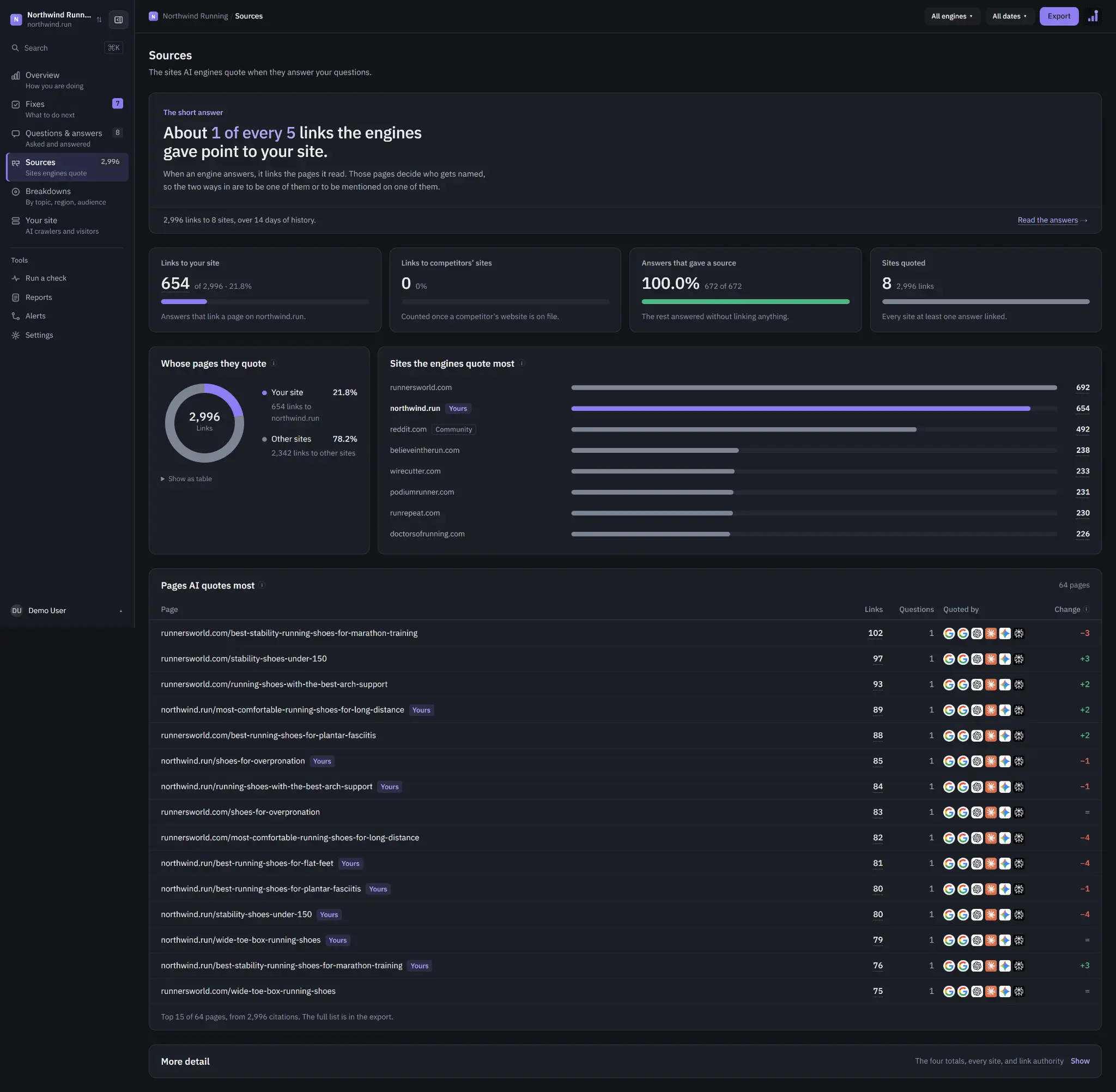The height and width of the screenshot is (1092, 1116).
Task: Open the All dates dropdown
Action: coord(1009,16)
